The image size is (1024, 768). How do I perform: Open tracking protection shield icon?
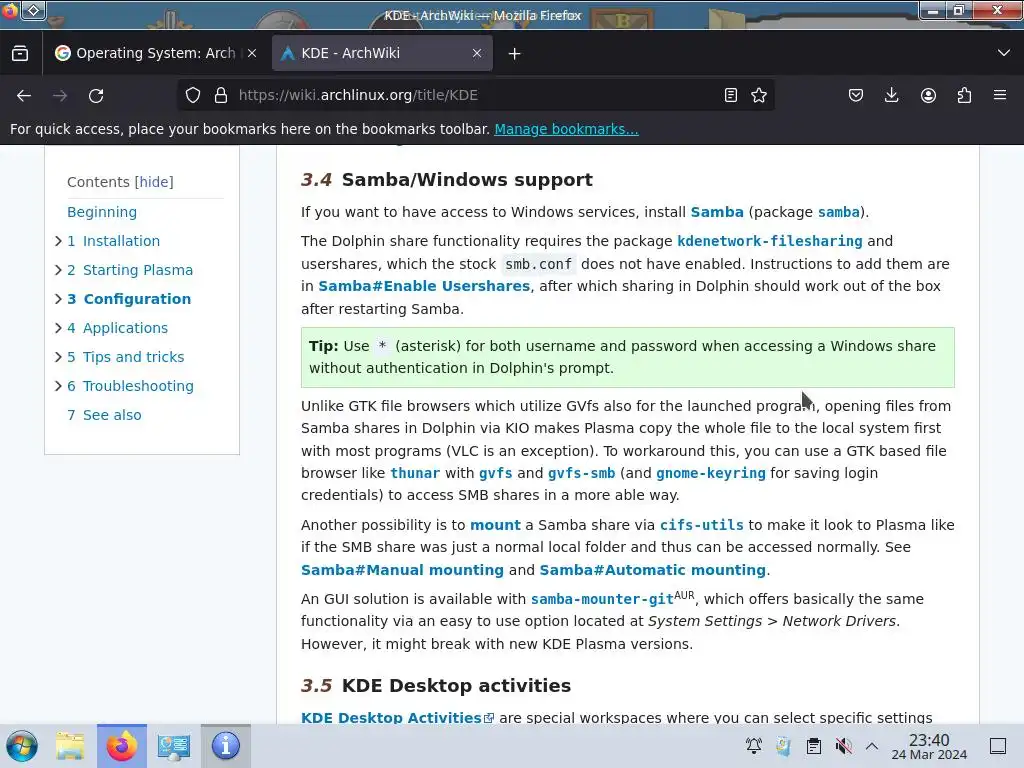[x=193, y=95]
